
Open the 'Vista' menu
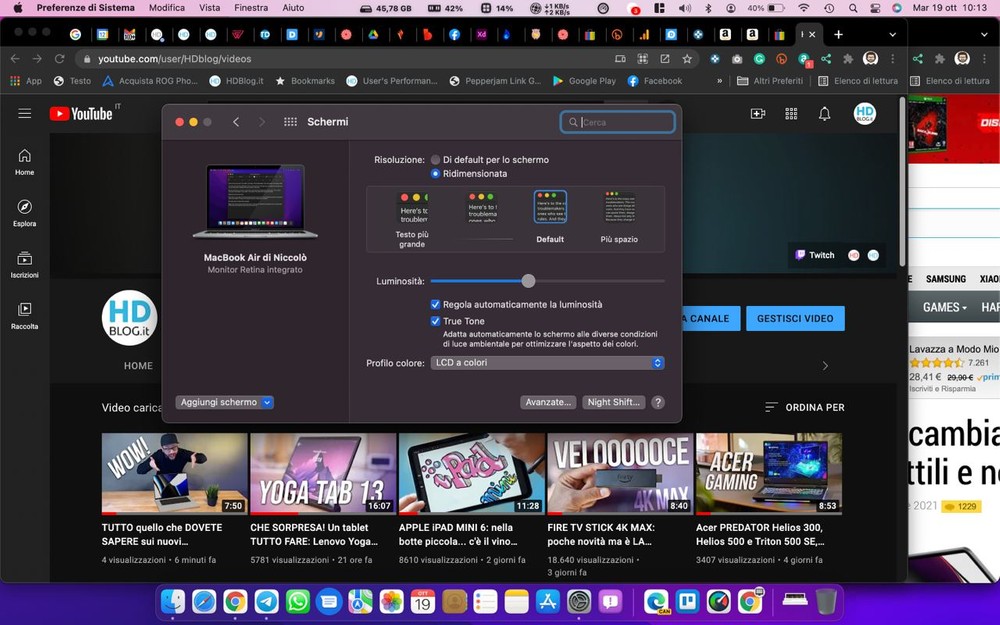(209, 8)
